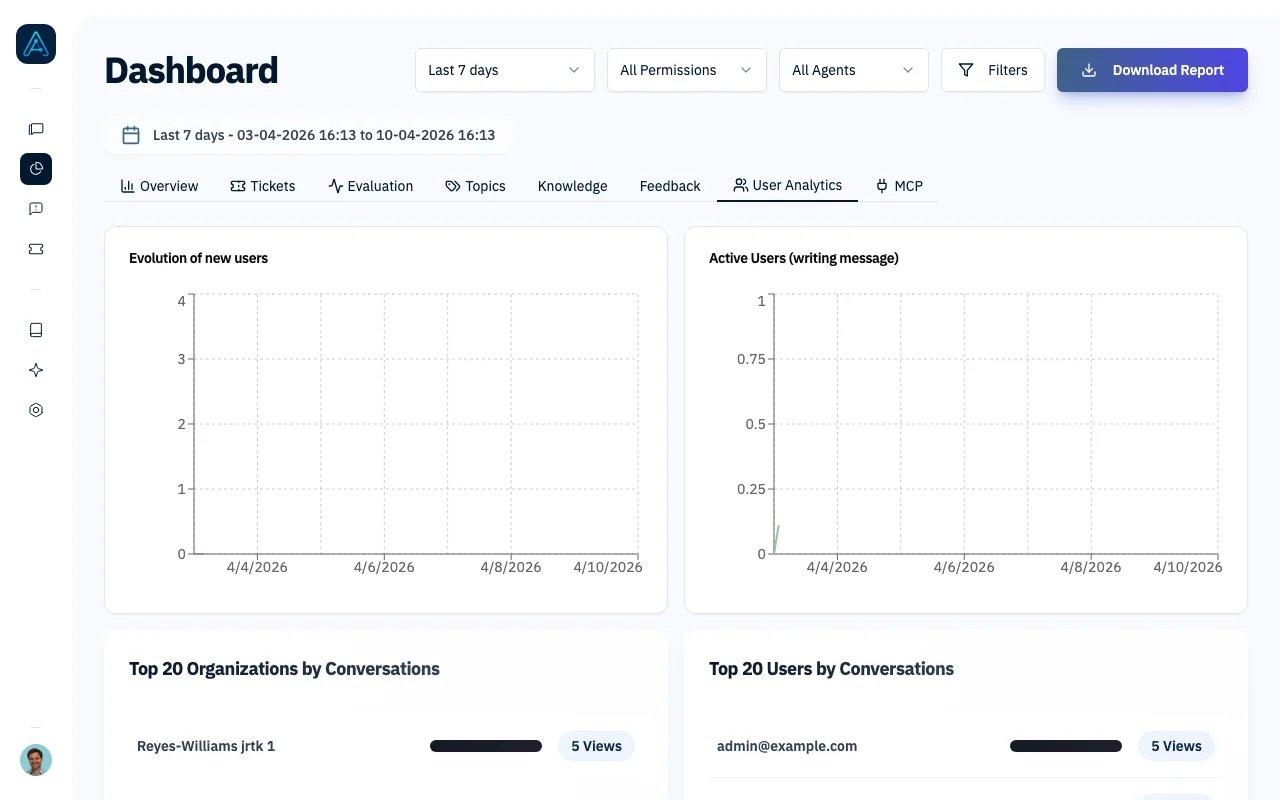Click Top 20 Organizations by Conversations heading
The height and width of the screenshot is (800, 1280).
click(x=284, y=669)
